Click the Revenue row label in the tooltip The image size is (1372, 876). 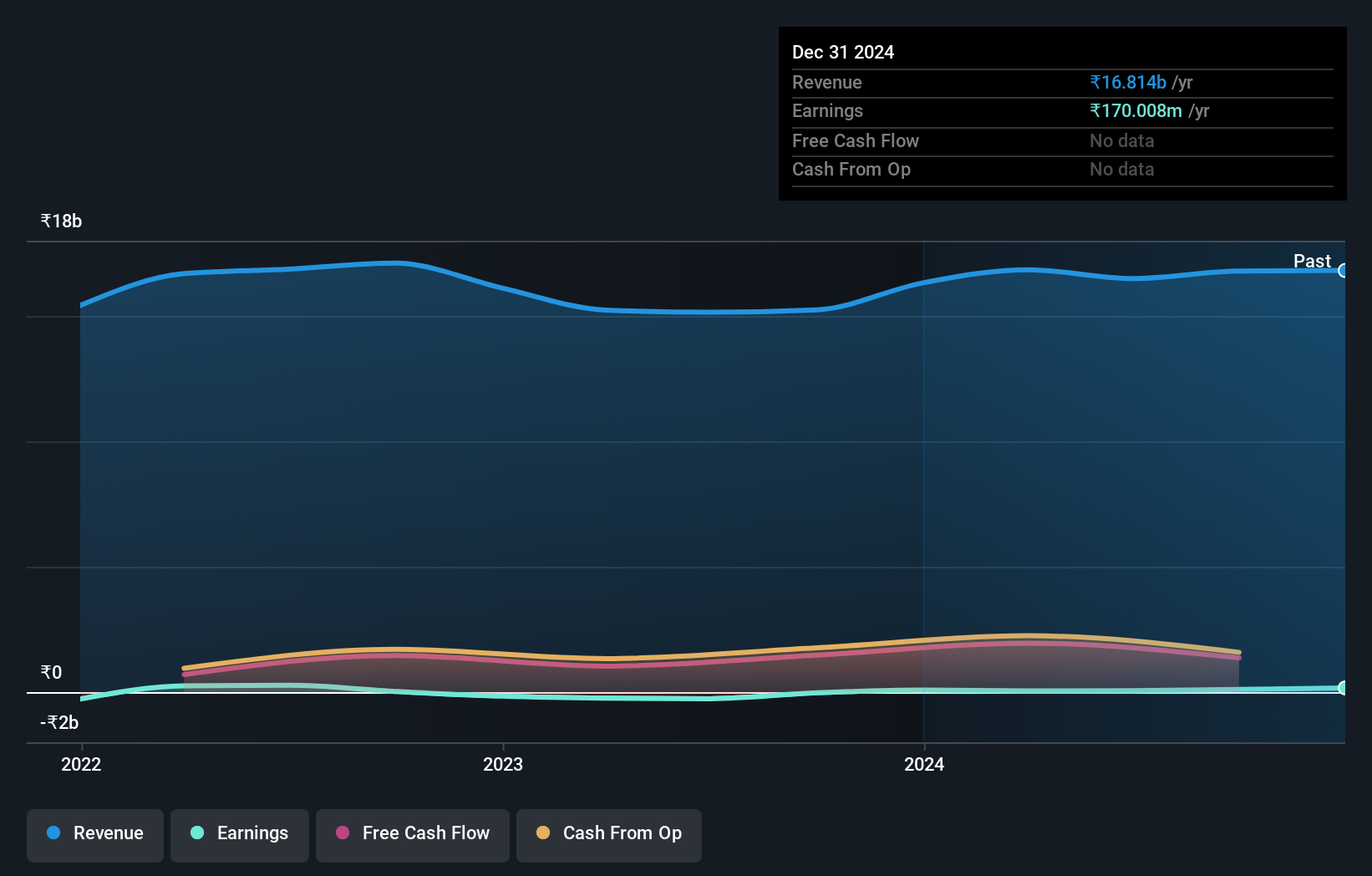[827, 82]
